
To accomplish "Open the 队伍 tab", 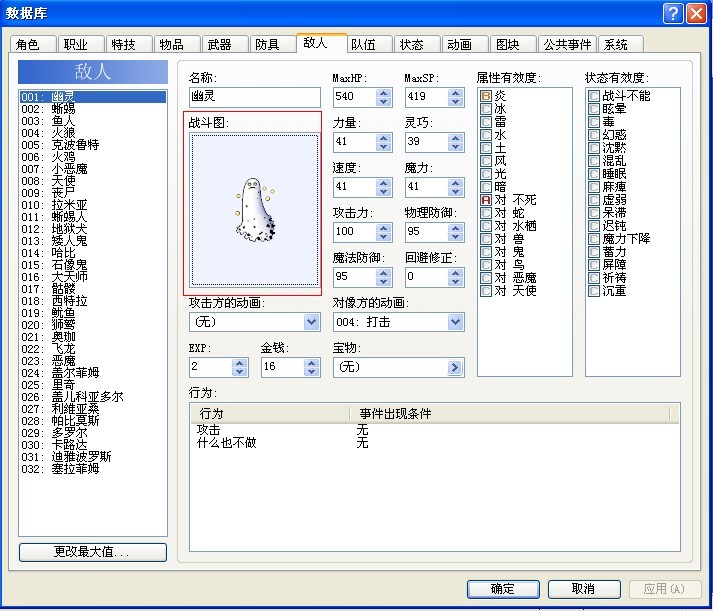I will pos(369,45).
